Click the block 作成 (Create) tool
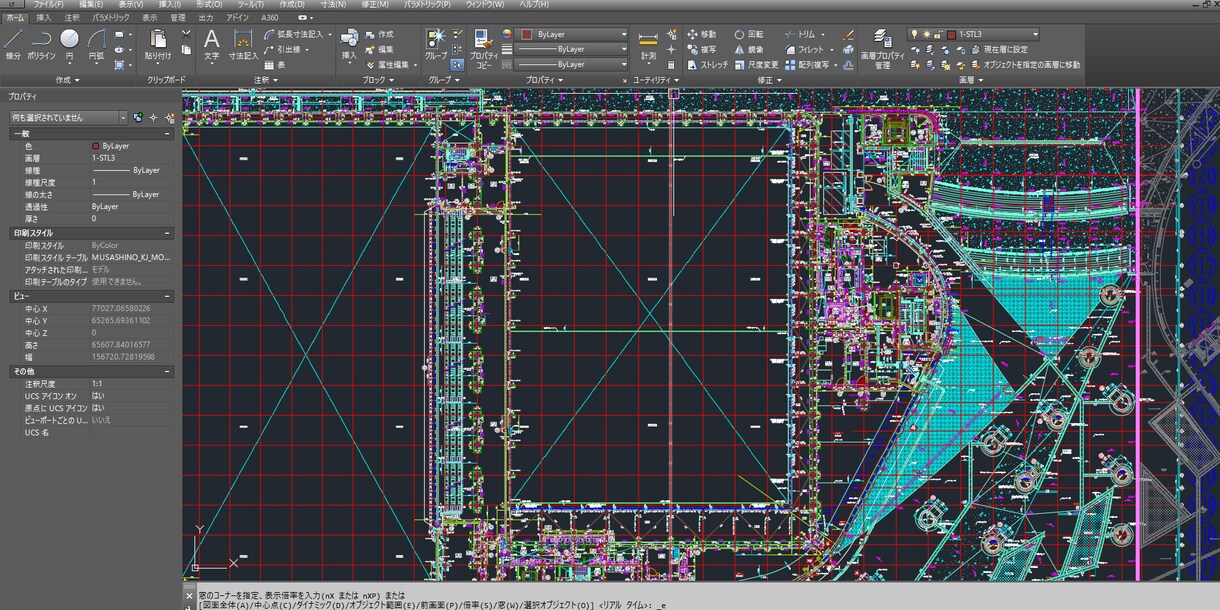Image resolution: width=1220 pixels, height=610 pixels. pos(379,34)
